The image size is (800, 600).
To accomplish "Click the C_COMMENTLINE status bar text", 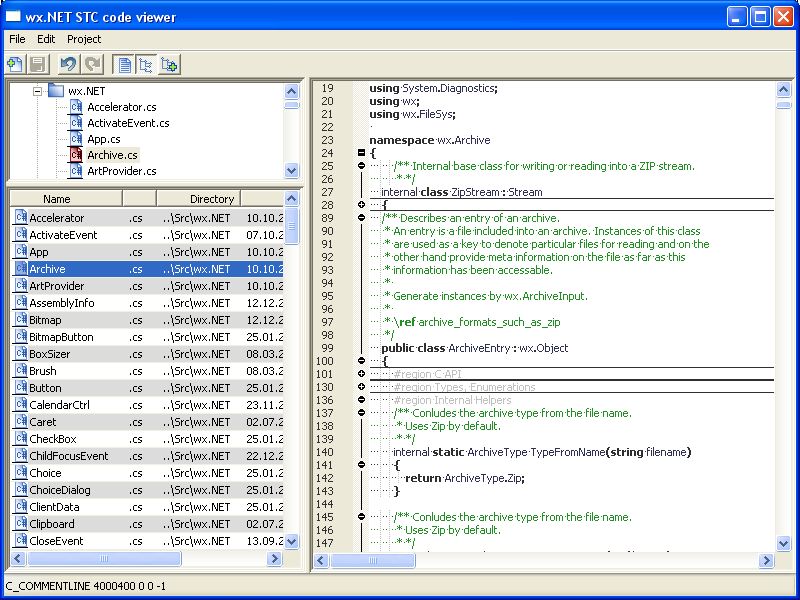I will [85, 586].
